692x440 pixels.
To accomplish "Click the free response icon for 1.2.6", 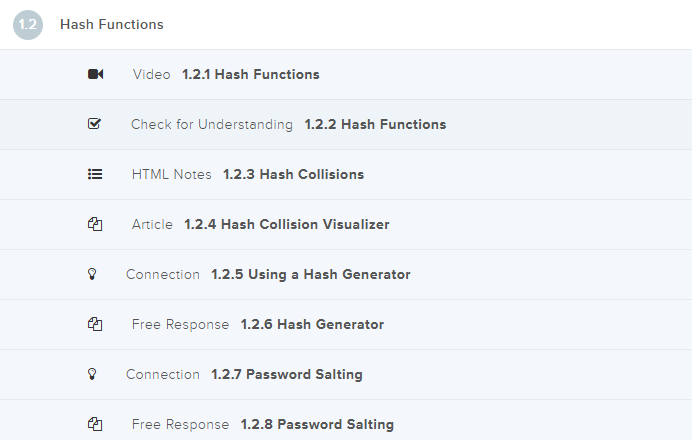I will [x=95, y=324].
